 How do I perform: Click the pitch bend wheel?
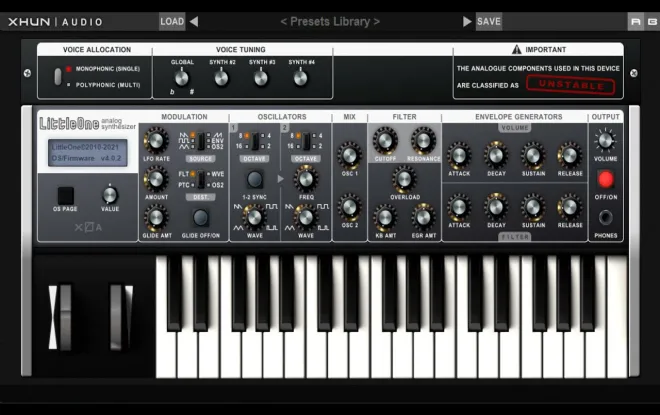coord(66,318)
